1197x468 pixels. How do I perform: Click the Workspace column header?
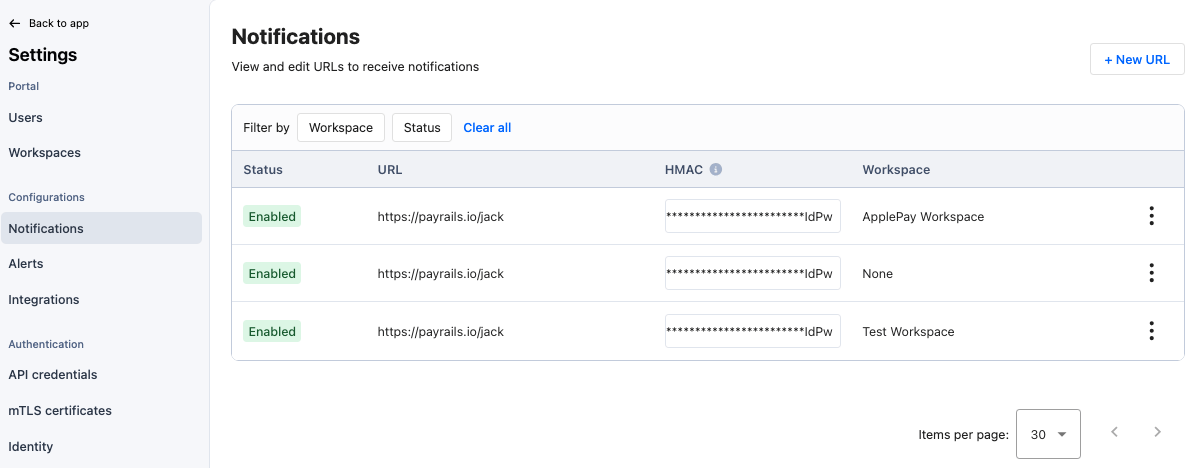pos(896,169)
